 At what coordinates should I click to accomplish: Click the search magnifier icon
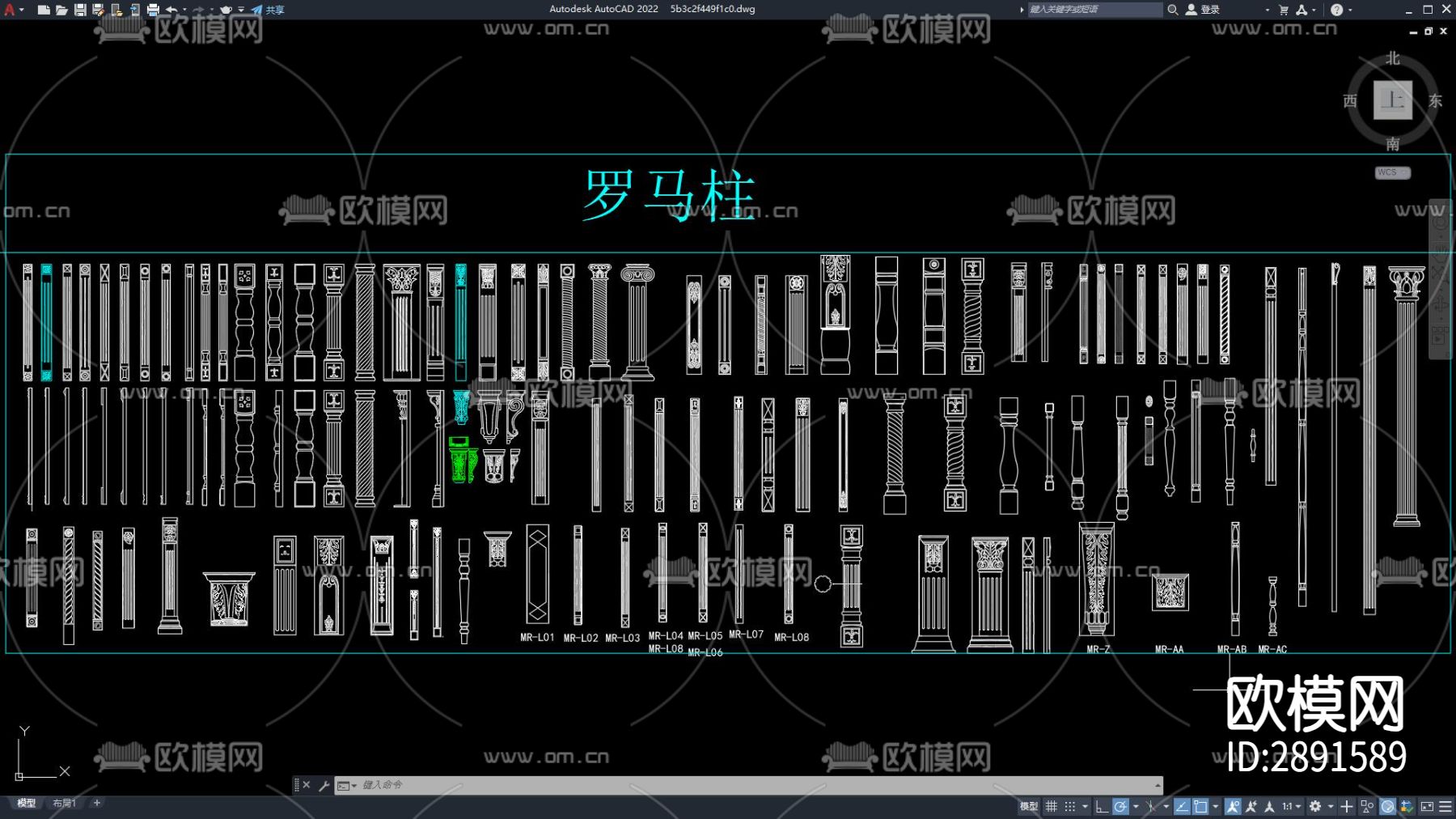pyautogui.click(x=1173, y=10)
